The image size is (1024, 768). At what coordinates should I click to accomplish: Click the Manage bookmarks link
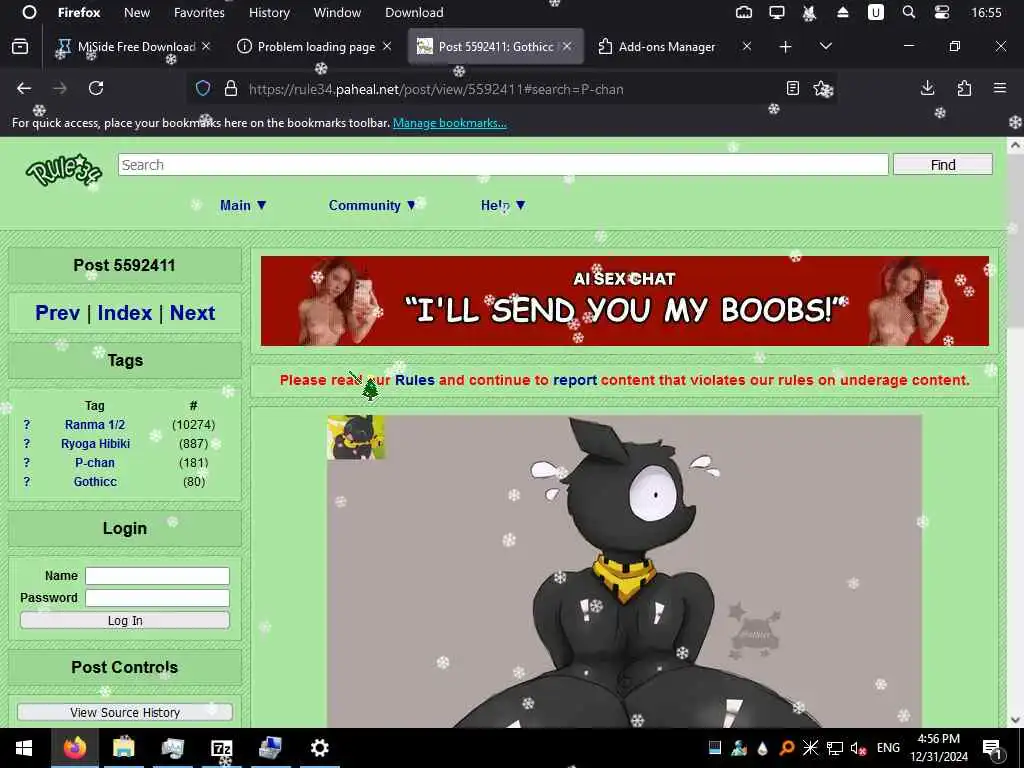pyautogui.click(x=449, y=123)
